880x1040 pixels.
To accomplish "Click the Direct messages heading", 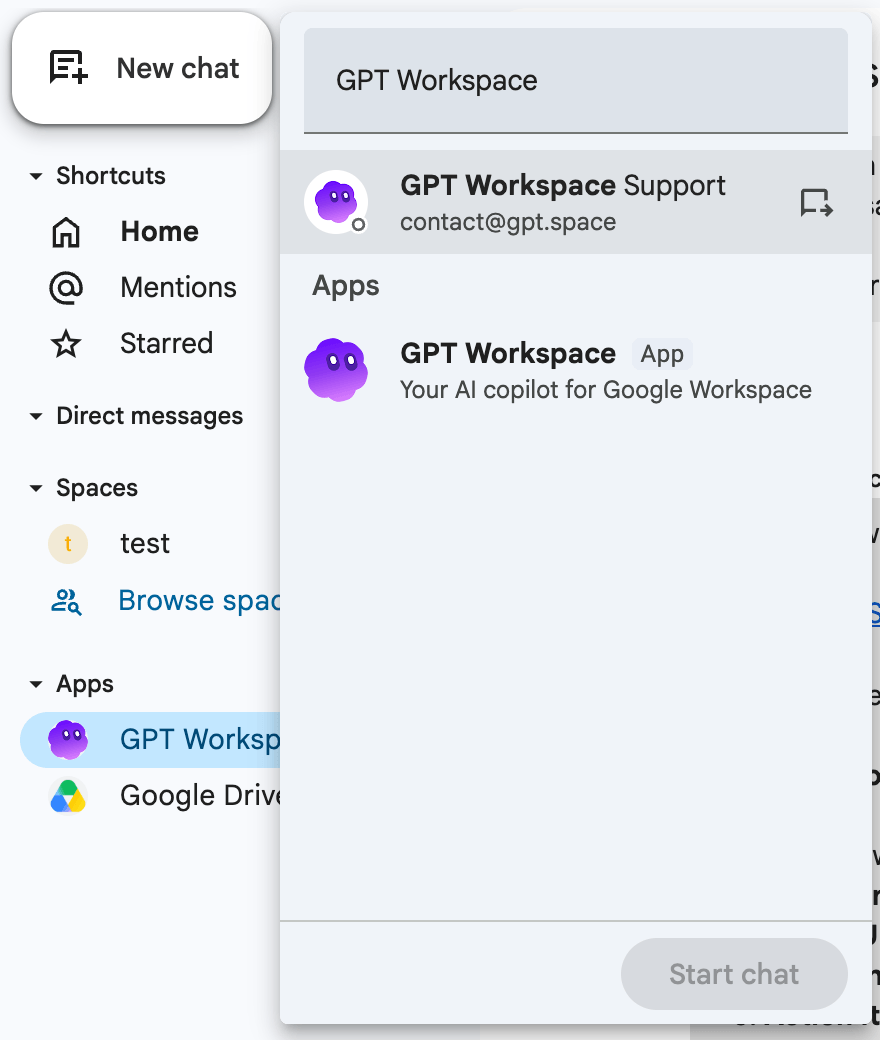I will click(150, 417).
